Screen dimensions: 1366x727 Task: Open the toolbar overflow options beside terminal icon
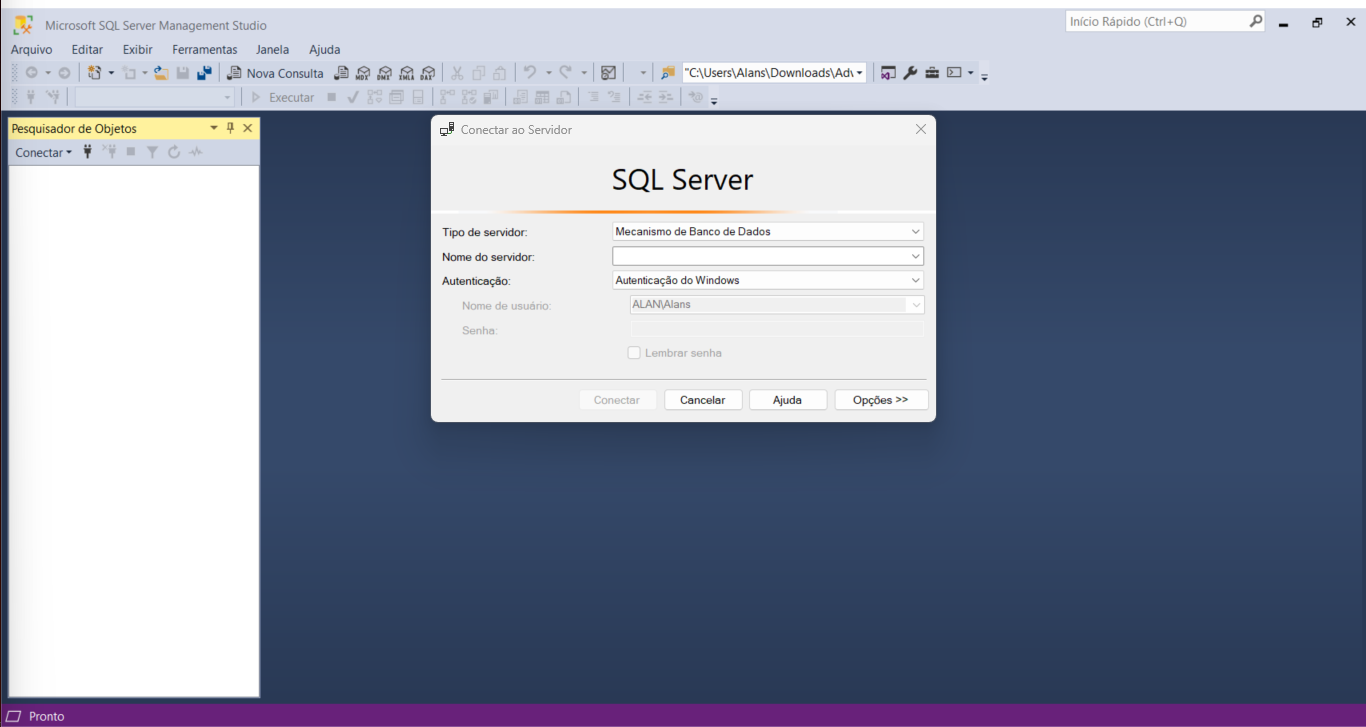984,76
